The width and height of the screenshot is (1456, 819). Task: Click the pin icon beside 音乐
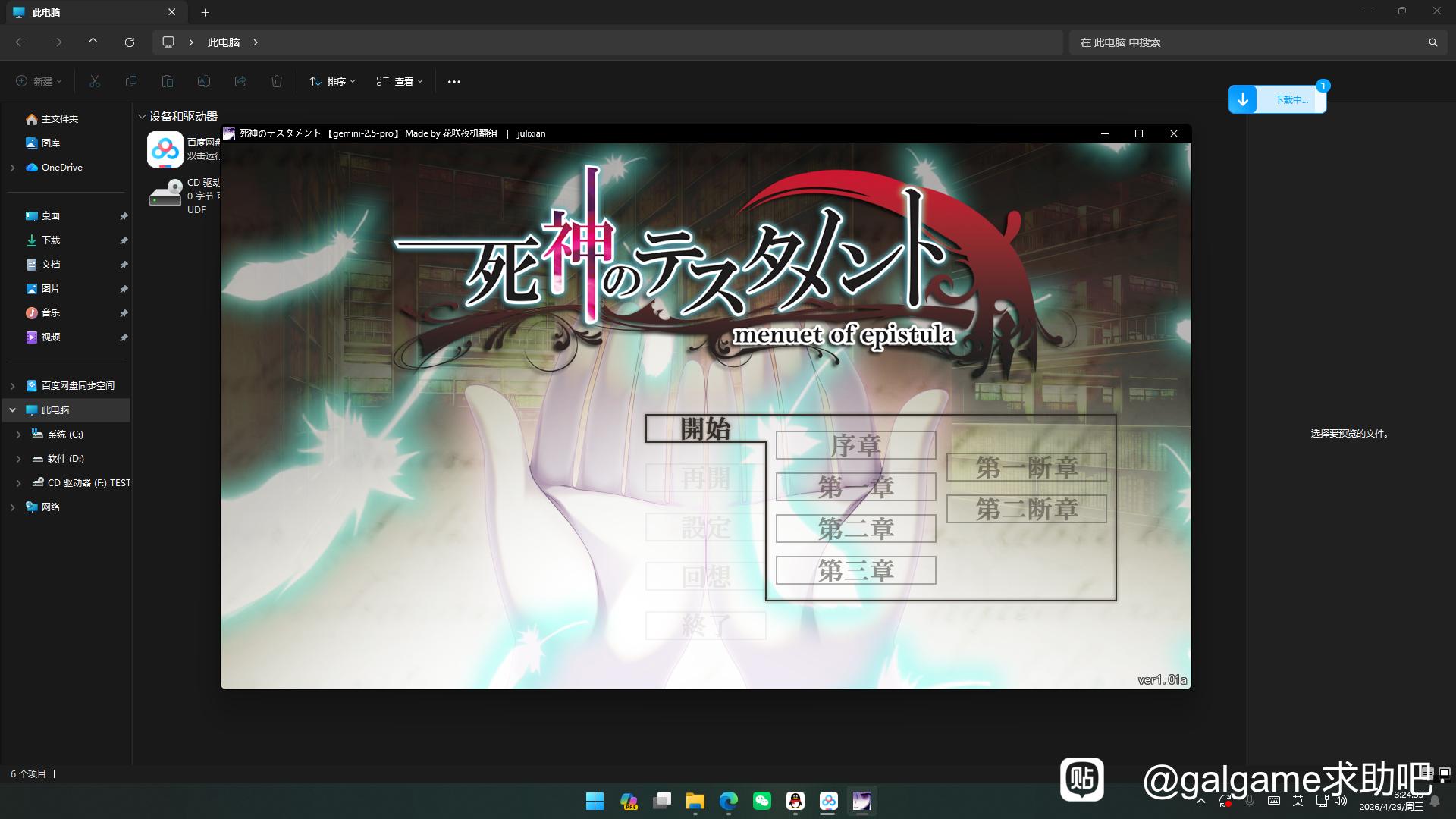[x=124, y=313]
